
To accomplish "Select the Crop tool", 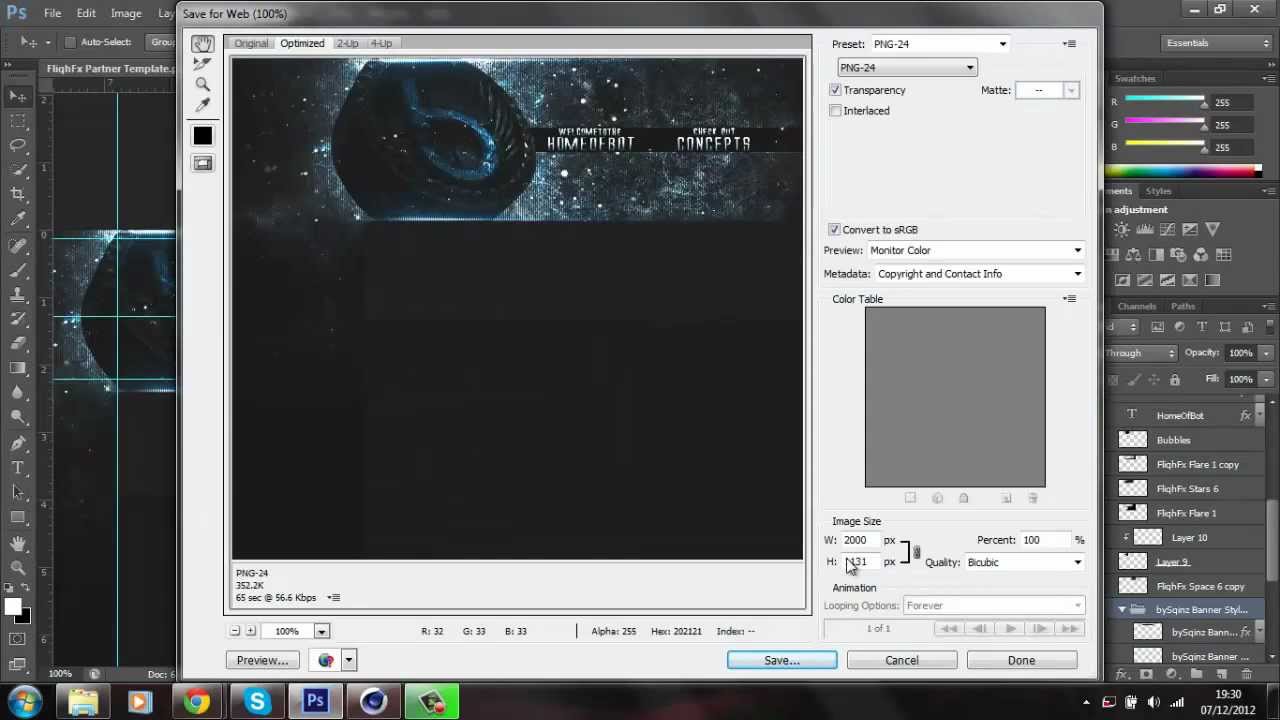I will tap(18, 194).
